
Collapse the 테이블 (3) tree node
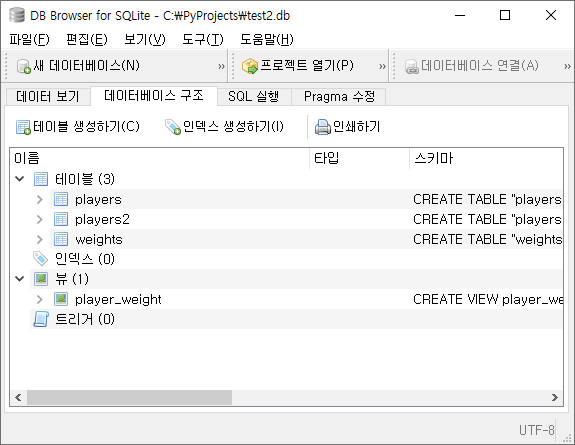point(20,179)
